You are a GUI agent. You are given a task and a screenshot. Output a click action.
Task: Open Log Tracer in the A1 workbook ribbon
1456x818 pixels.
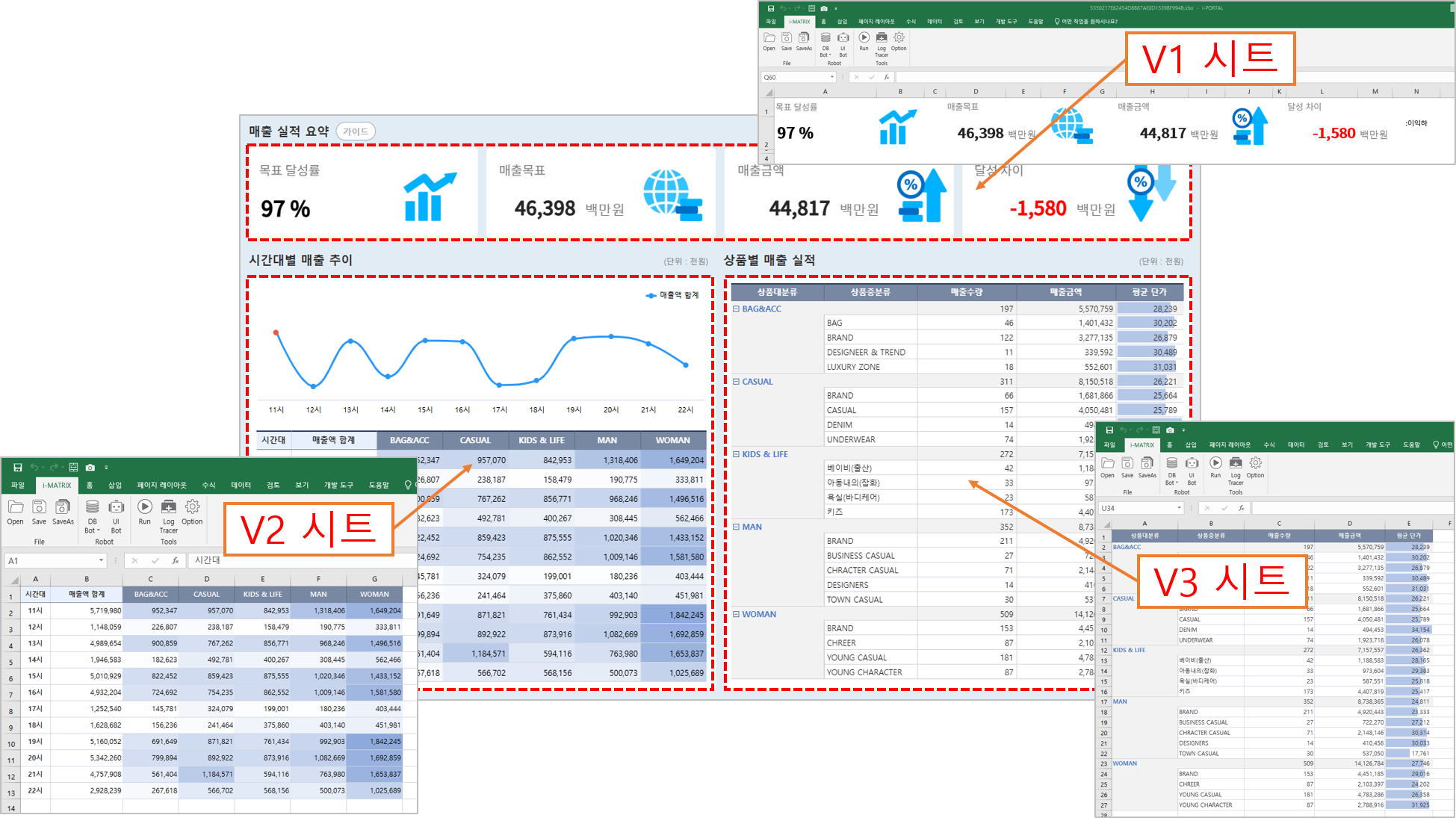[169, 508]
